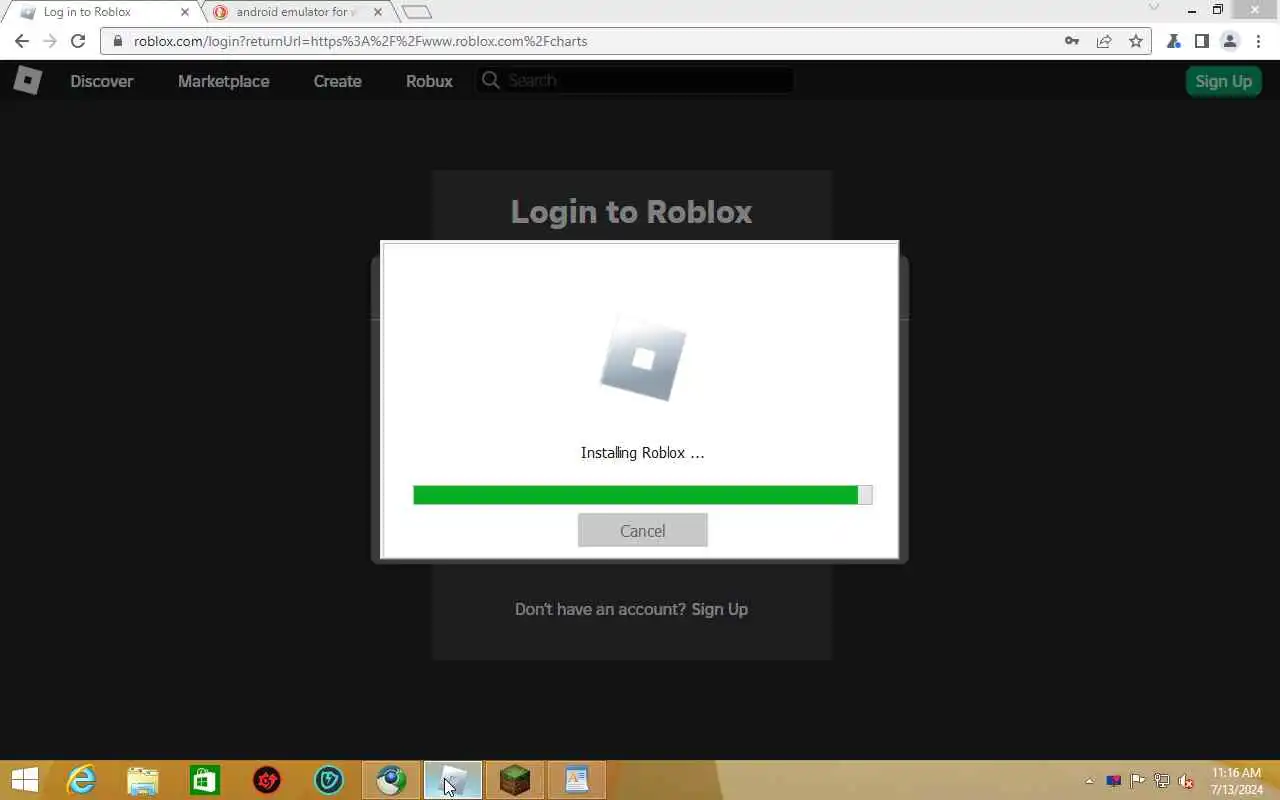
Task: Switch to the Roblox installer taskbar button
Action: 453,780
